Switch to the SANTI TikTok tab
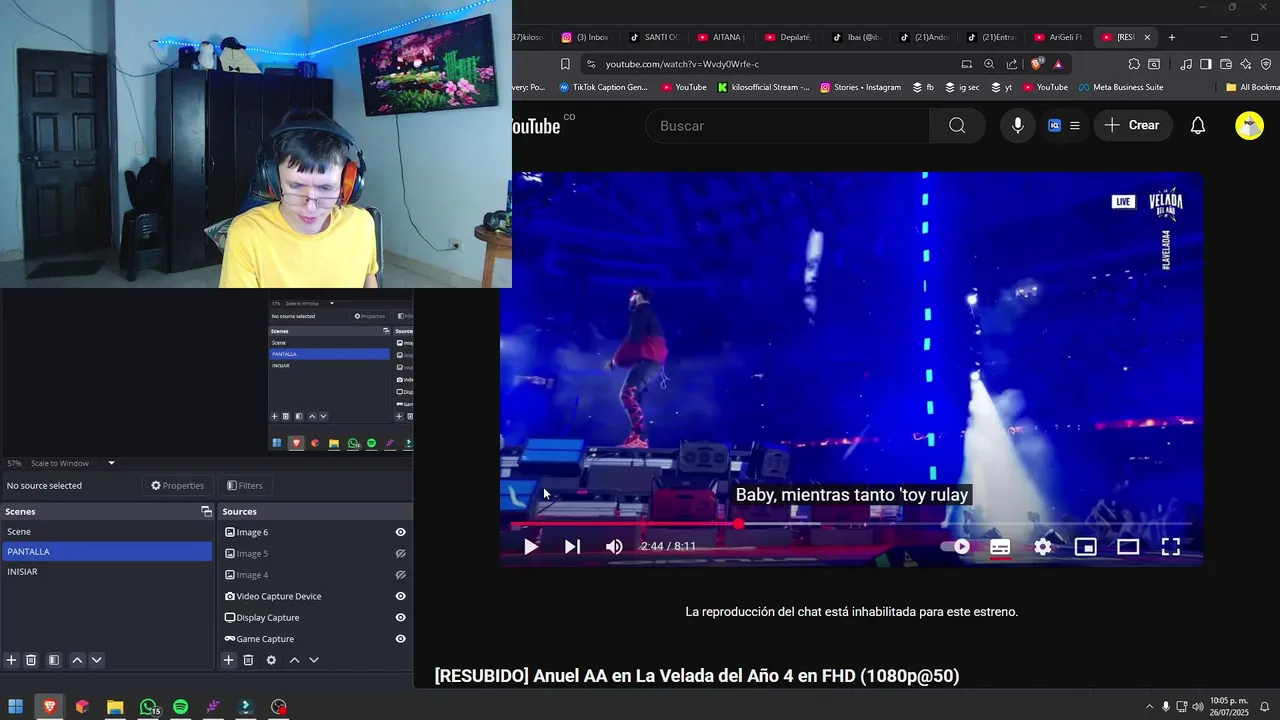Image resolution: width=1280 pixels, height=720 pixels. pos(655,37)
